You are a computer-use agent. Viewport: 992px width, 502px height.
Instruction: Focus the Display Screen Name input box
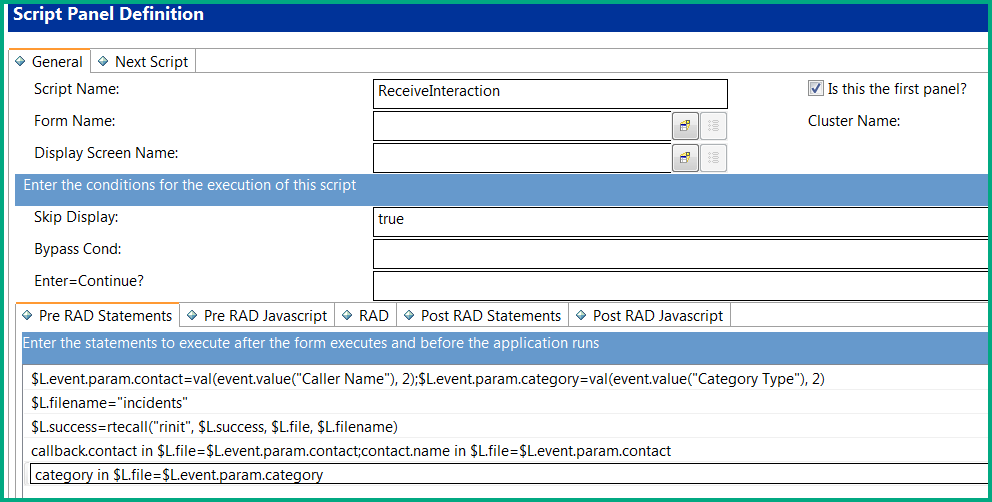[521, 158]
